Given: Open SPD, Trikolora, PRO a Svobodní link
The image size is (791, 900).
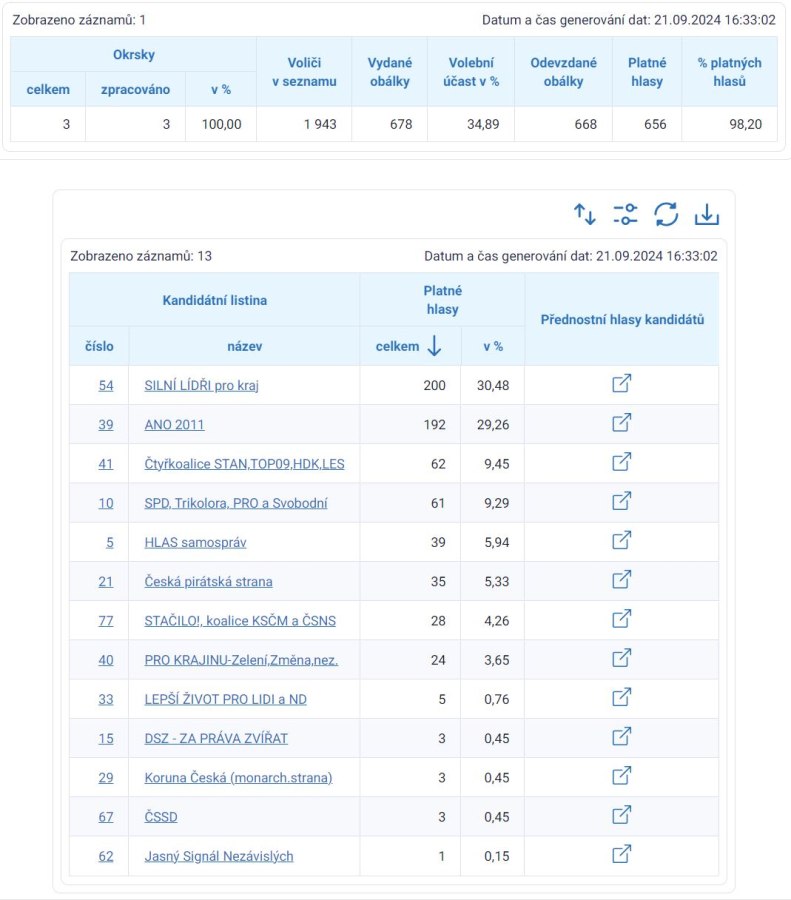Looking at the screenshot, I should (x=236, y=503).
